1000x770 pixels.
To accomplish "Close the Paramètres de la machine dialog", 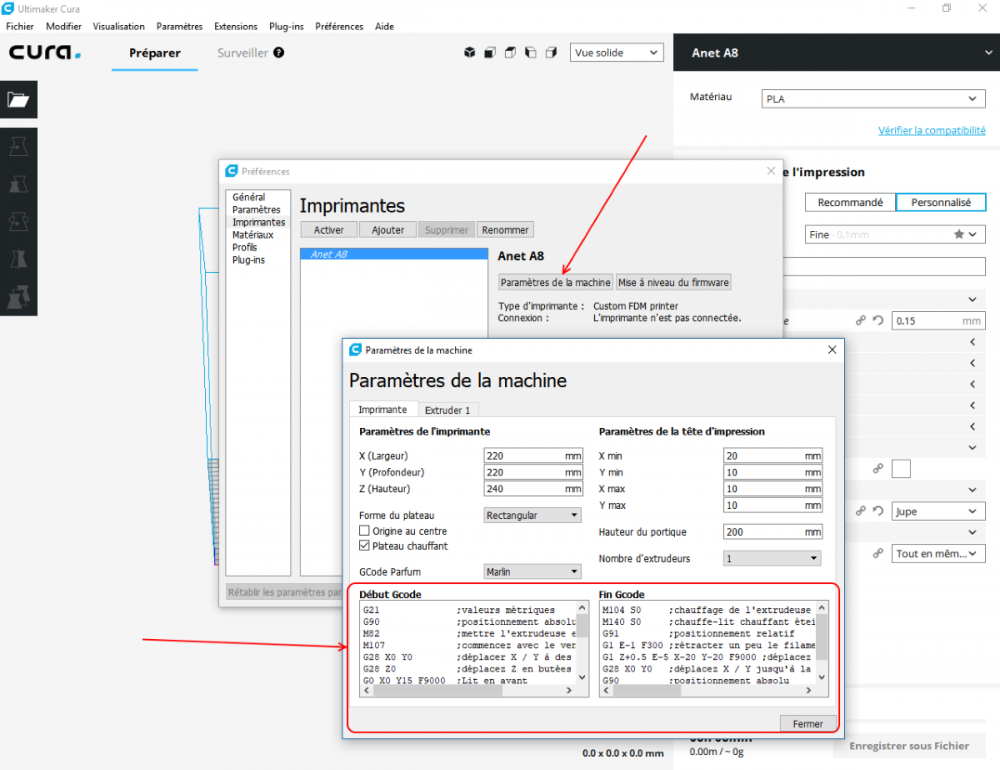I will click(832, 350).
